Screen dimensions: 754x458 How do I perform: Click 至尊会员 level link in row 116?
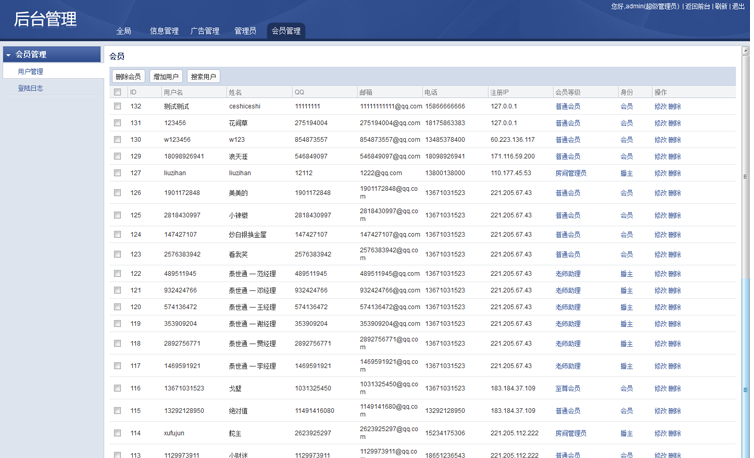568,388
